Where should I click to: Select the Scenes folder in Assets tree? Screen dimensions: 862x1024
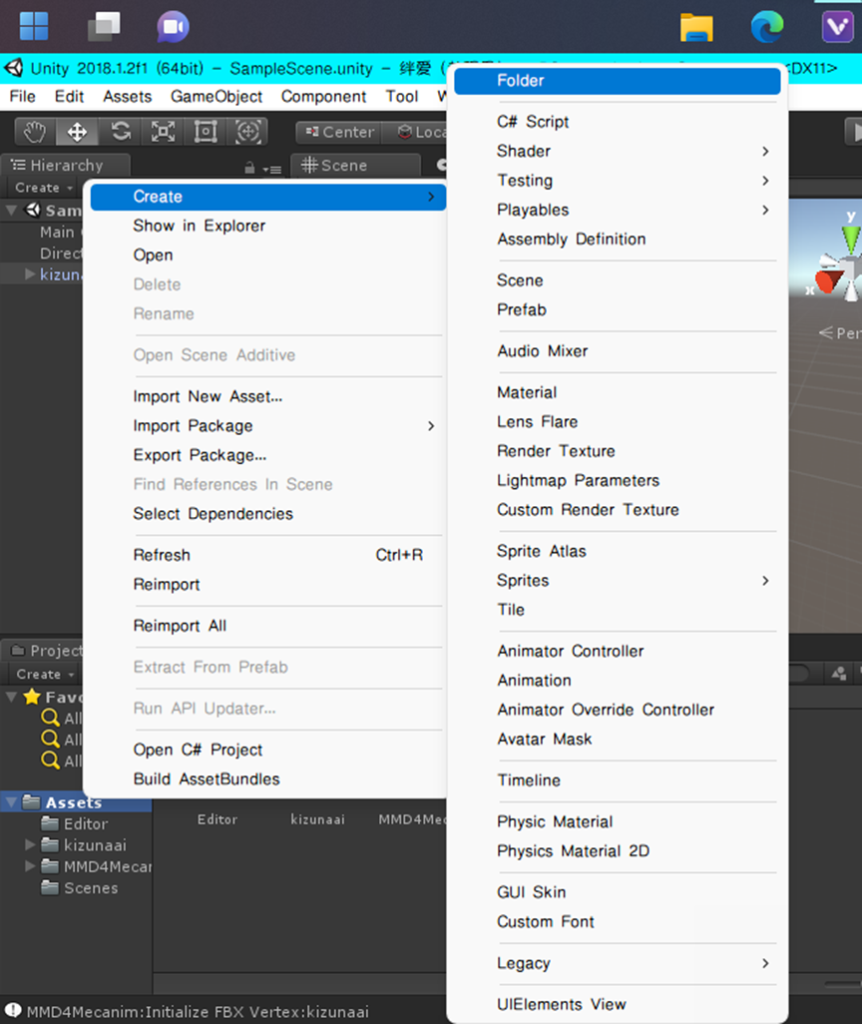tap(90, 888)
